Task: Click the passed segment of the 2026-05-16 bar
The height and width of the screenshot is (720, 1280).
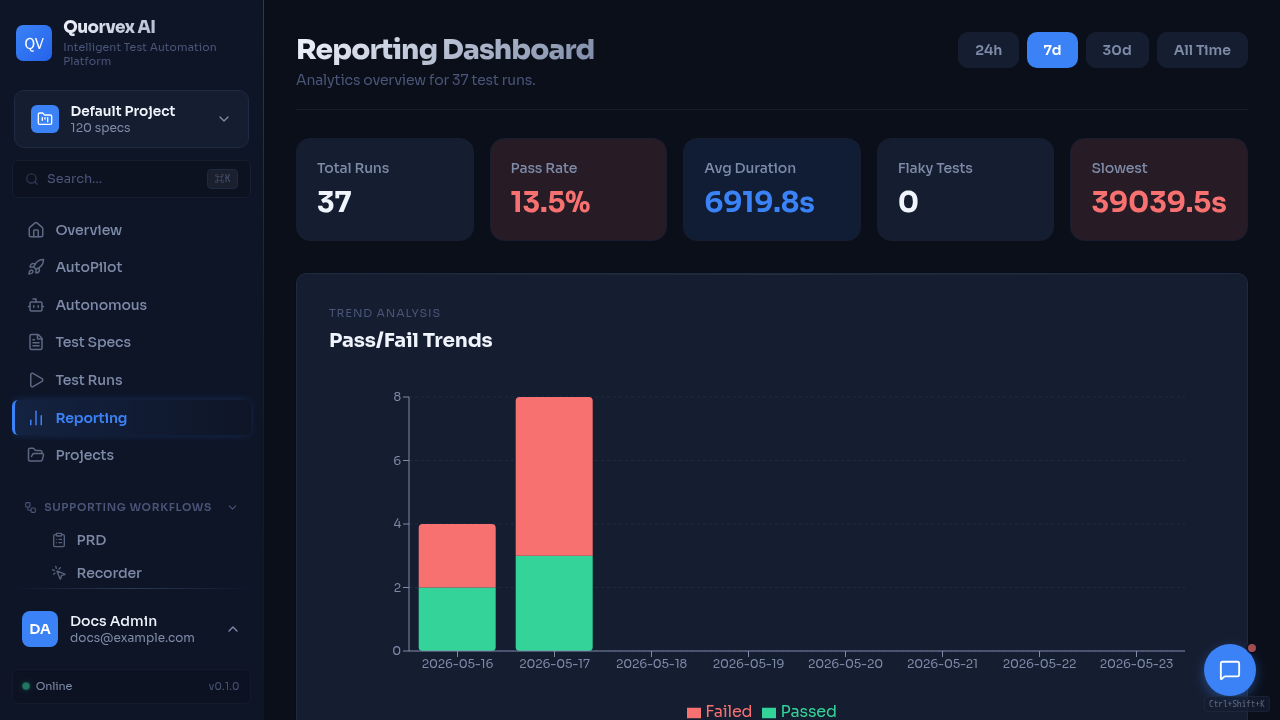Action: [457, 619]
